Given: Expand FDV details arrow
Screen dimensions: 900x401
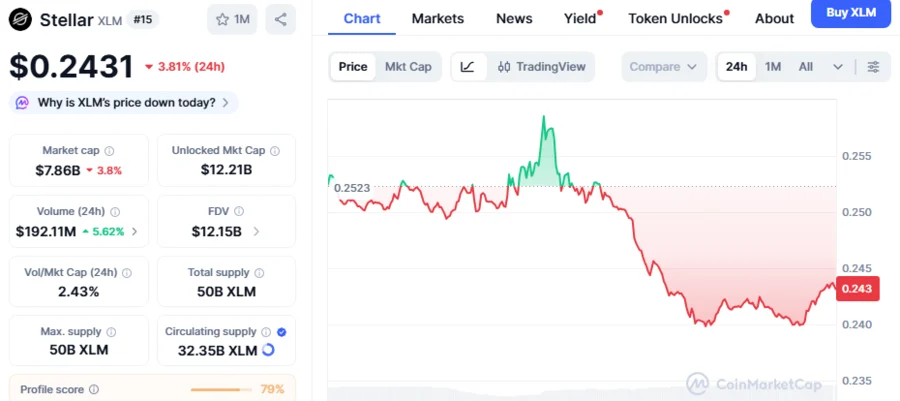Looking at the screenshot, I should [256, 231].
